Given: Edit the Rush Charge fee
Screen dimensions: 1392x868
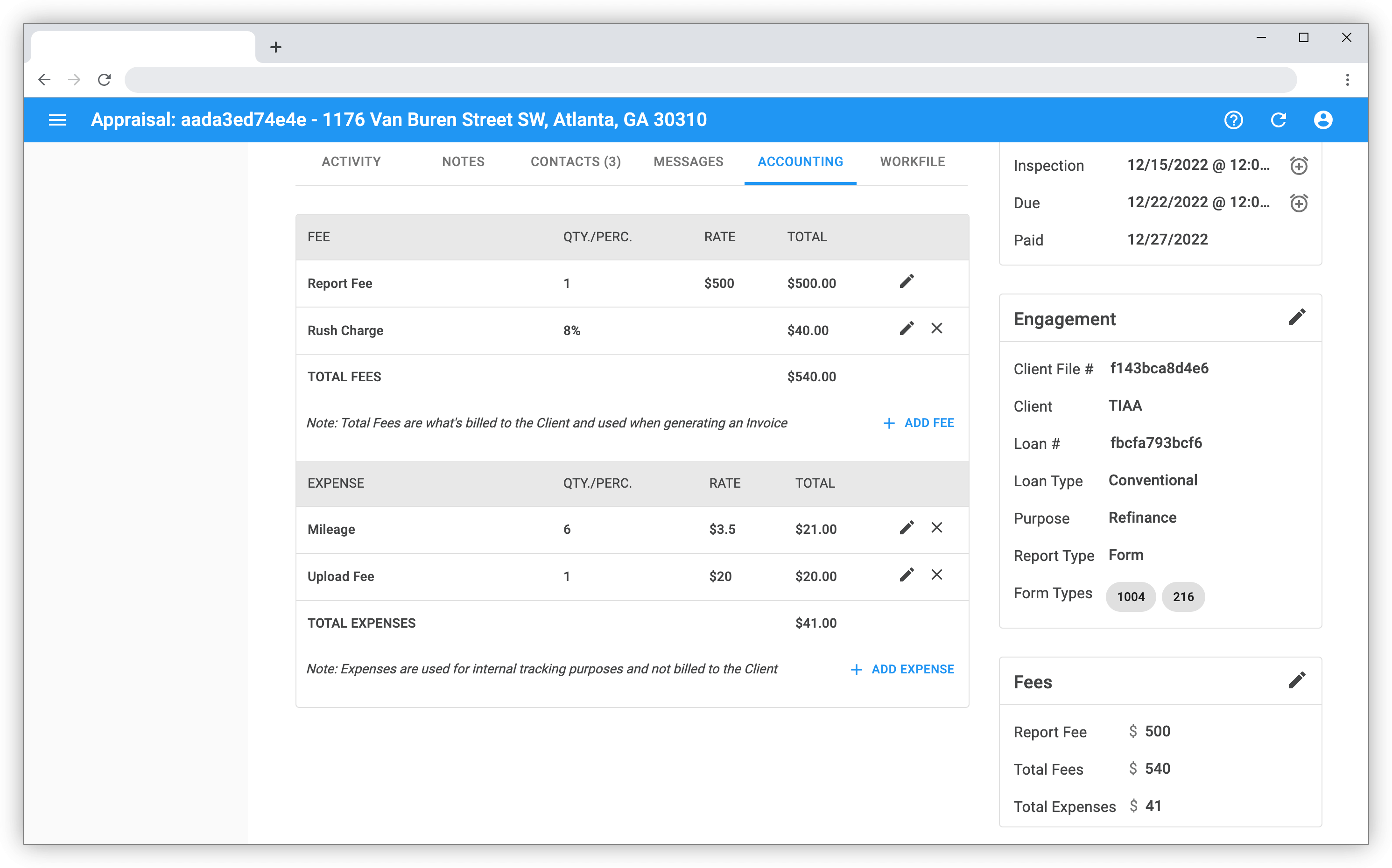Looking at the screenshot, I should [x=906, y=329].
